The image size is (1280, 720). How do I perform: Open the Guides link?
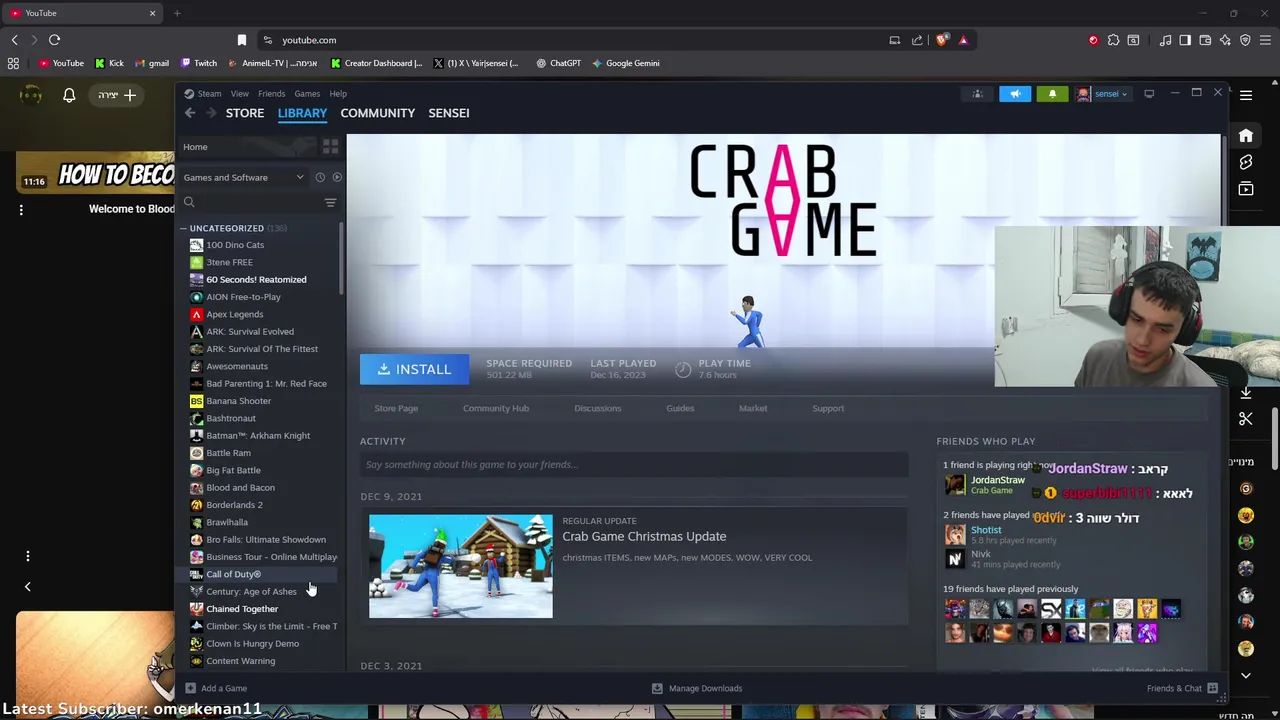(x=680, y=408)
